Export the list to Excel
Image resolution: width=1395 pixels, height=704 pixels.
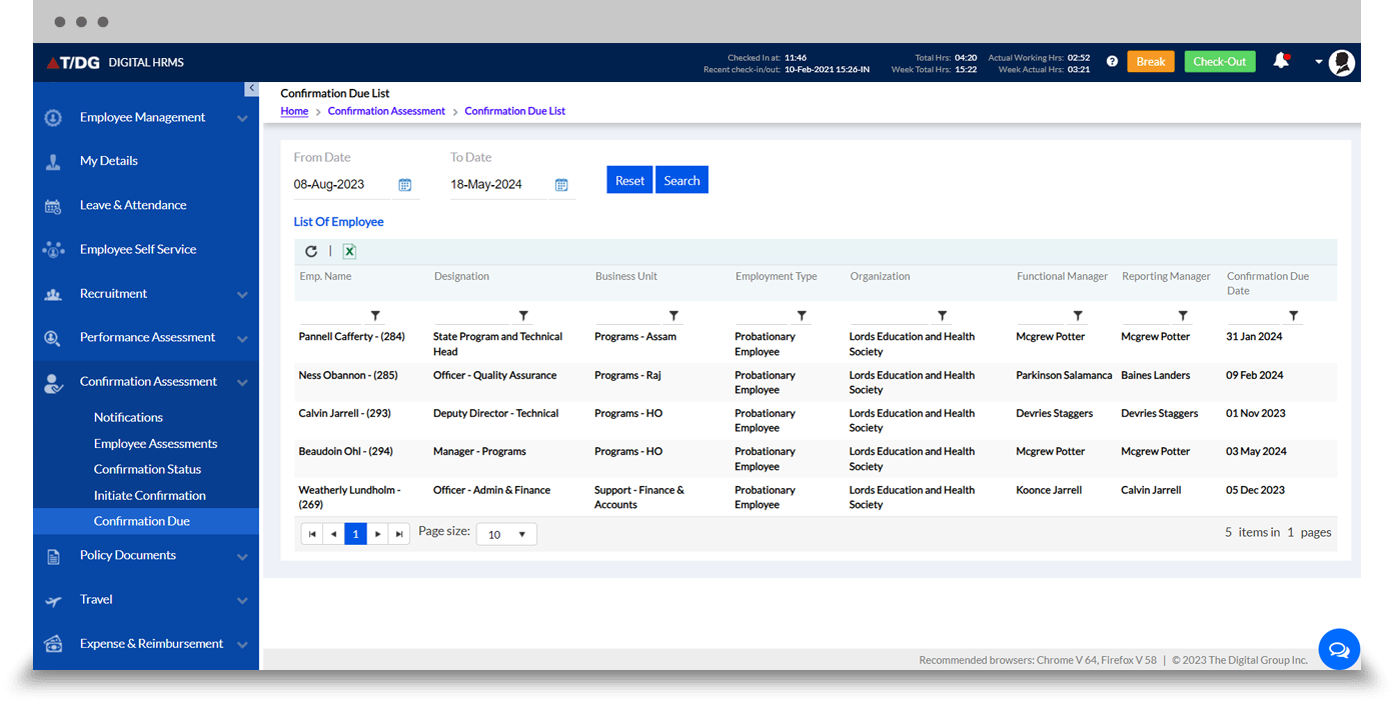pyautogui.click(x=349, y=251)
